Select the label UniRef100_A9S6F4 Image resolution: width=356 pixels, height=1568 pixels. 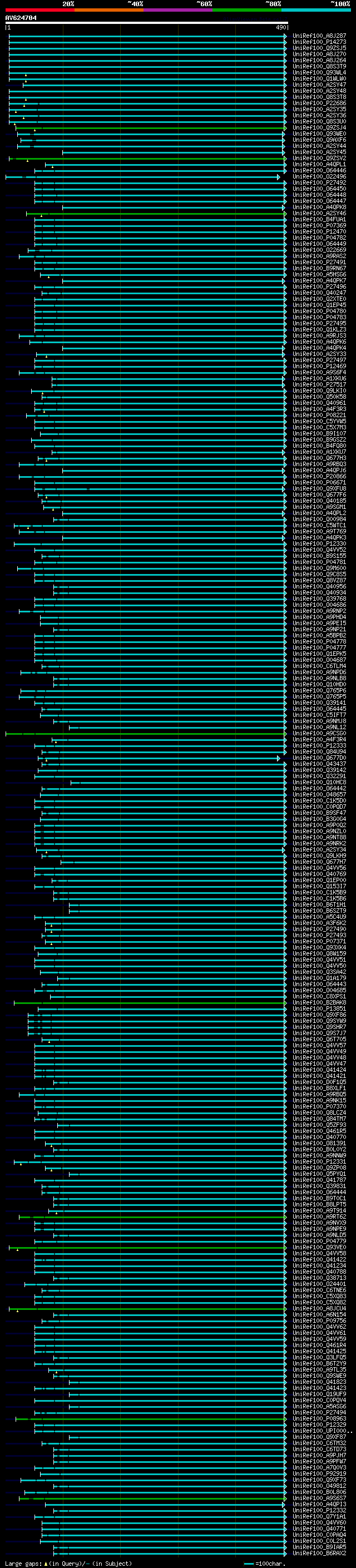coord(319,373)
